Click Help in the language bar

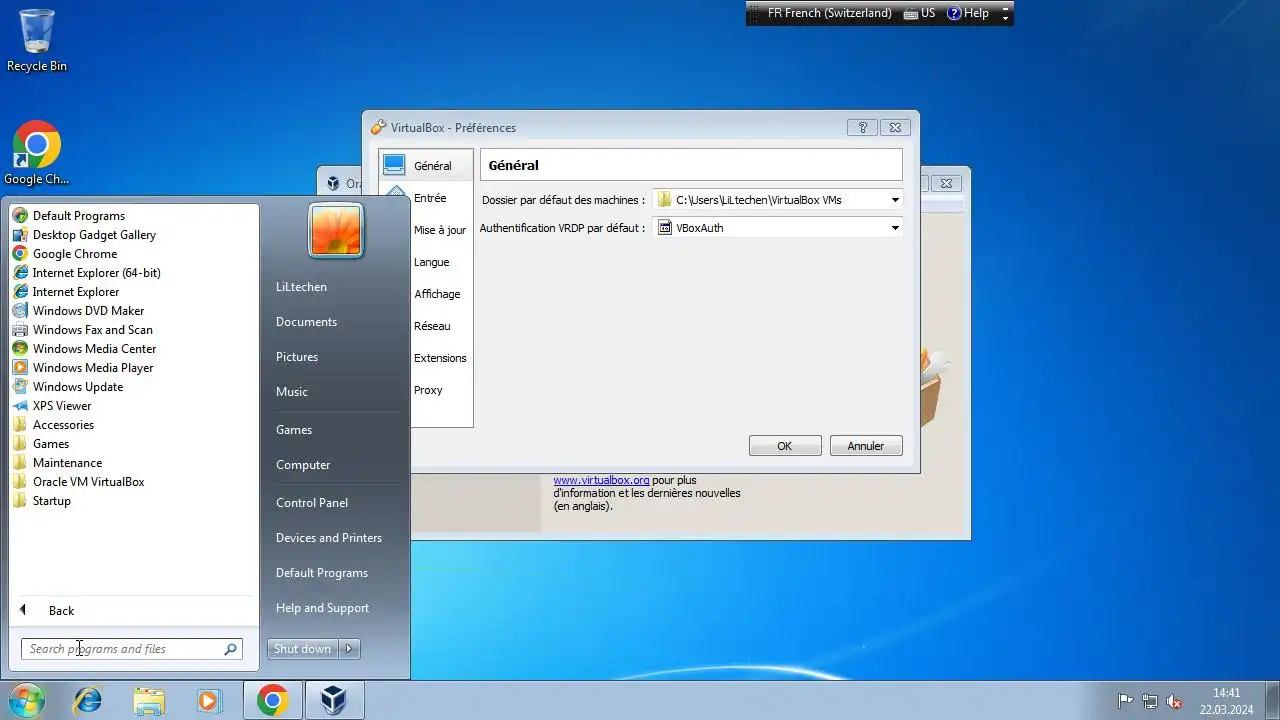point(968,13)
